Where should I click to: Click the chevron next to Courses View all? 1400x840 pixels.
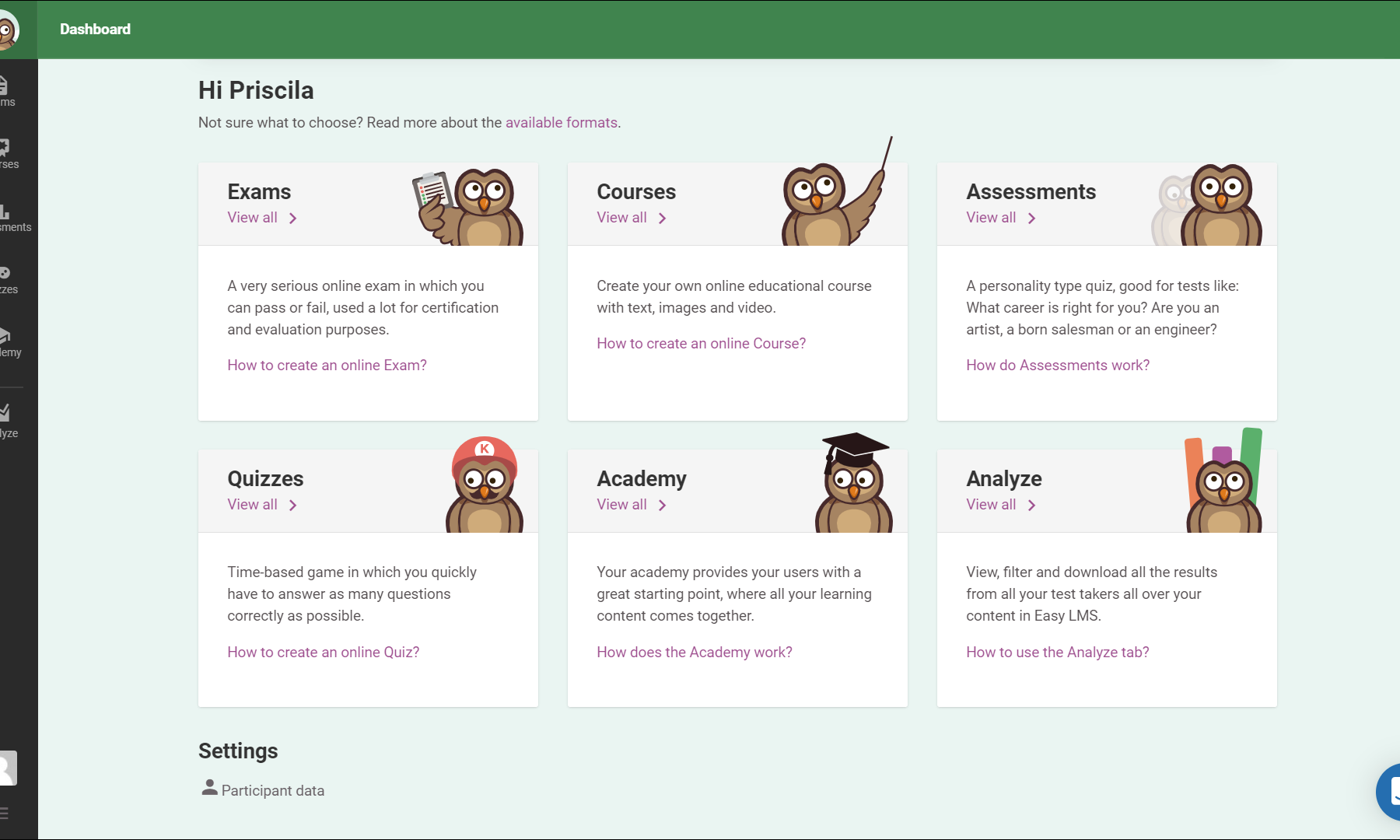click(x=663, y=219)
